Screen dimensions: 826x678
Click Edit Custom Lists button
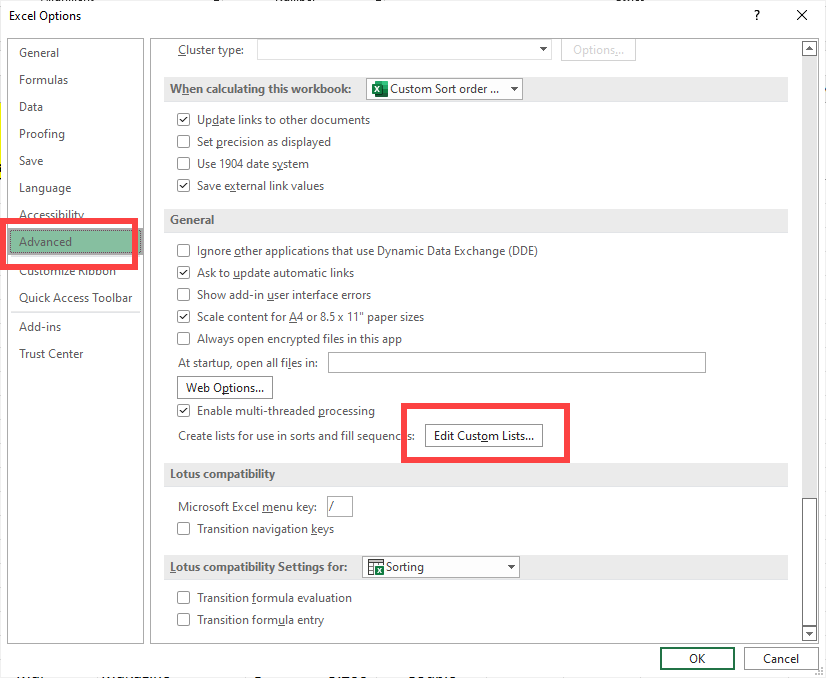pos(484,435)
